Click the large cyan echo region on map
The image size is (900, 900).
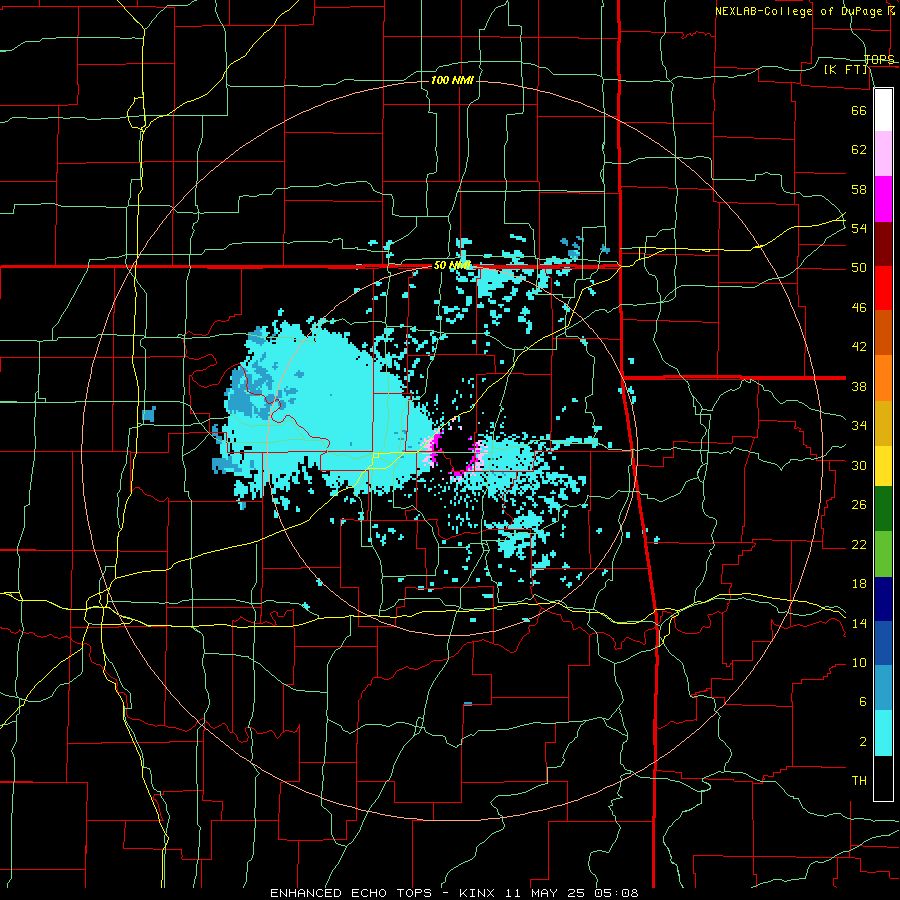pyautogui.click(x=327, y=408)
